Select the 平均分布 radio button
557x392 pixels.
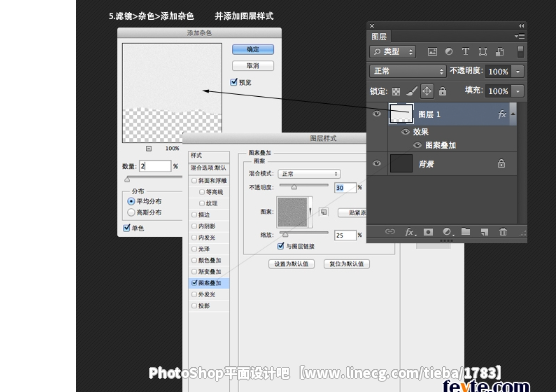(131, 201)
